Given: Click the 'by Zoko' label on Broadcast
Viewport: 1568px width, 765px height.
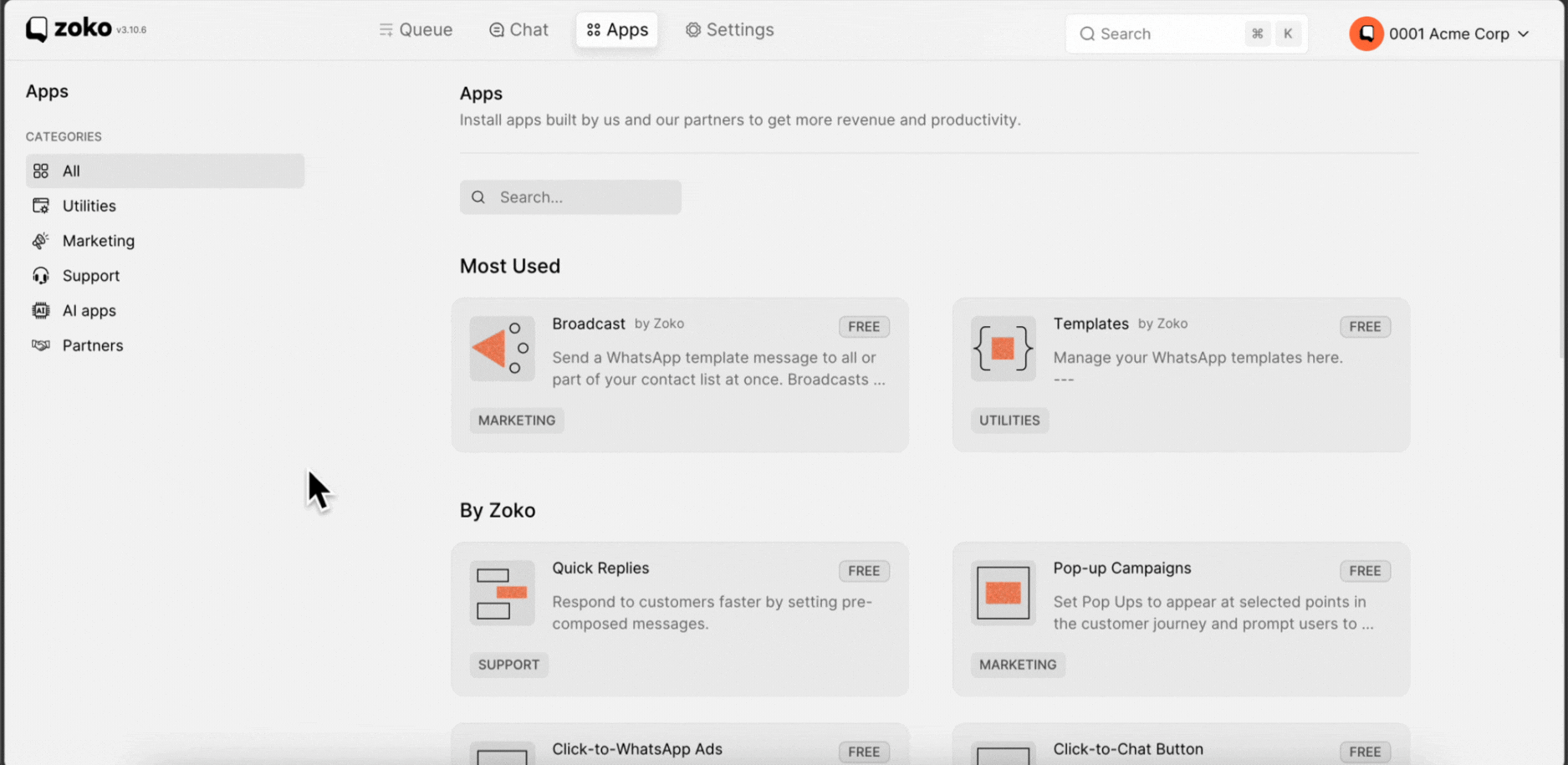Looking at the screenshot, I should (659, 324).
